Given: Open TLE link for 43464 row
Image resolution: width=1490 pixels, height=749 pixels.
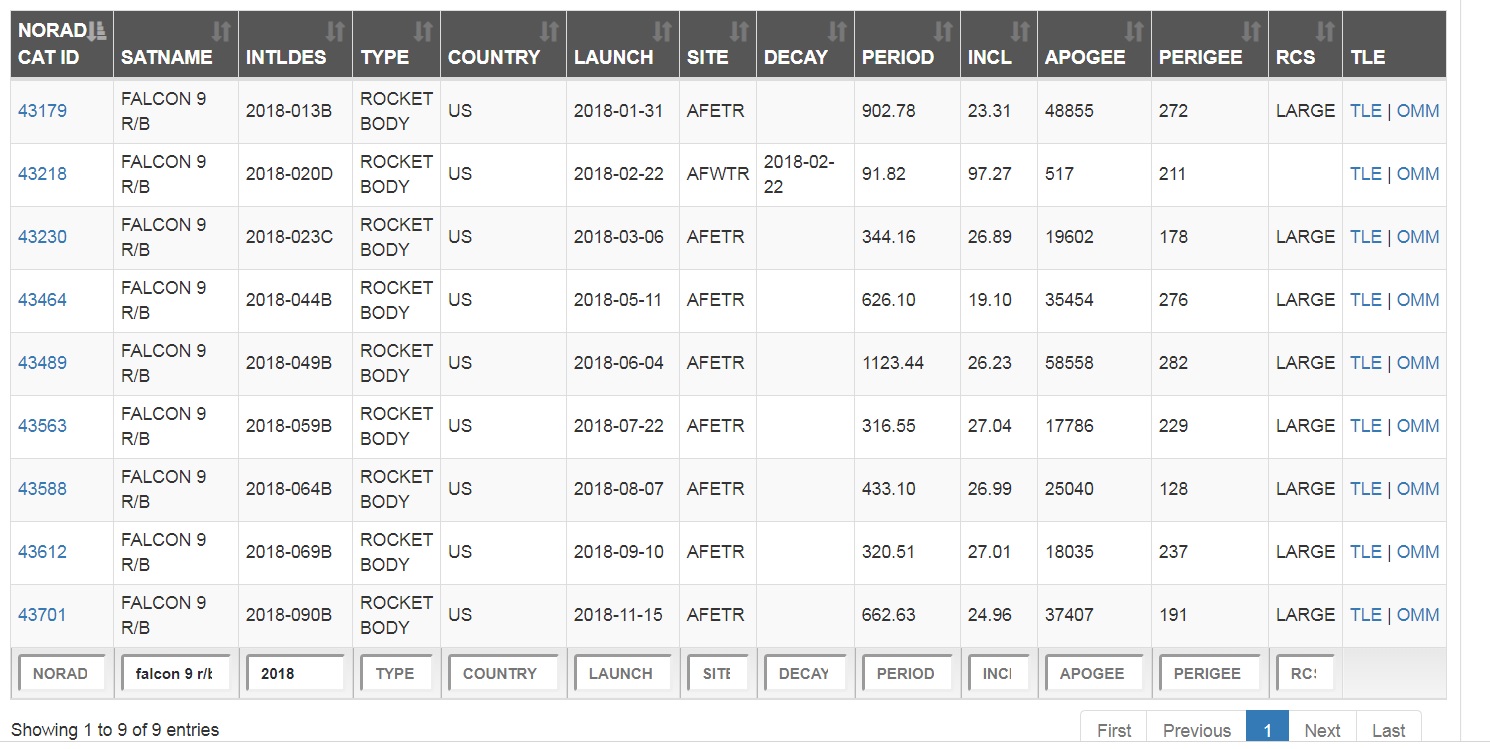Looking at the screenshot, I should click(x=1365, y=300).
